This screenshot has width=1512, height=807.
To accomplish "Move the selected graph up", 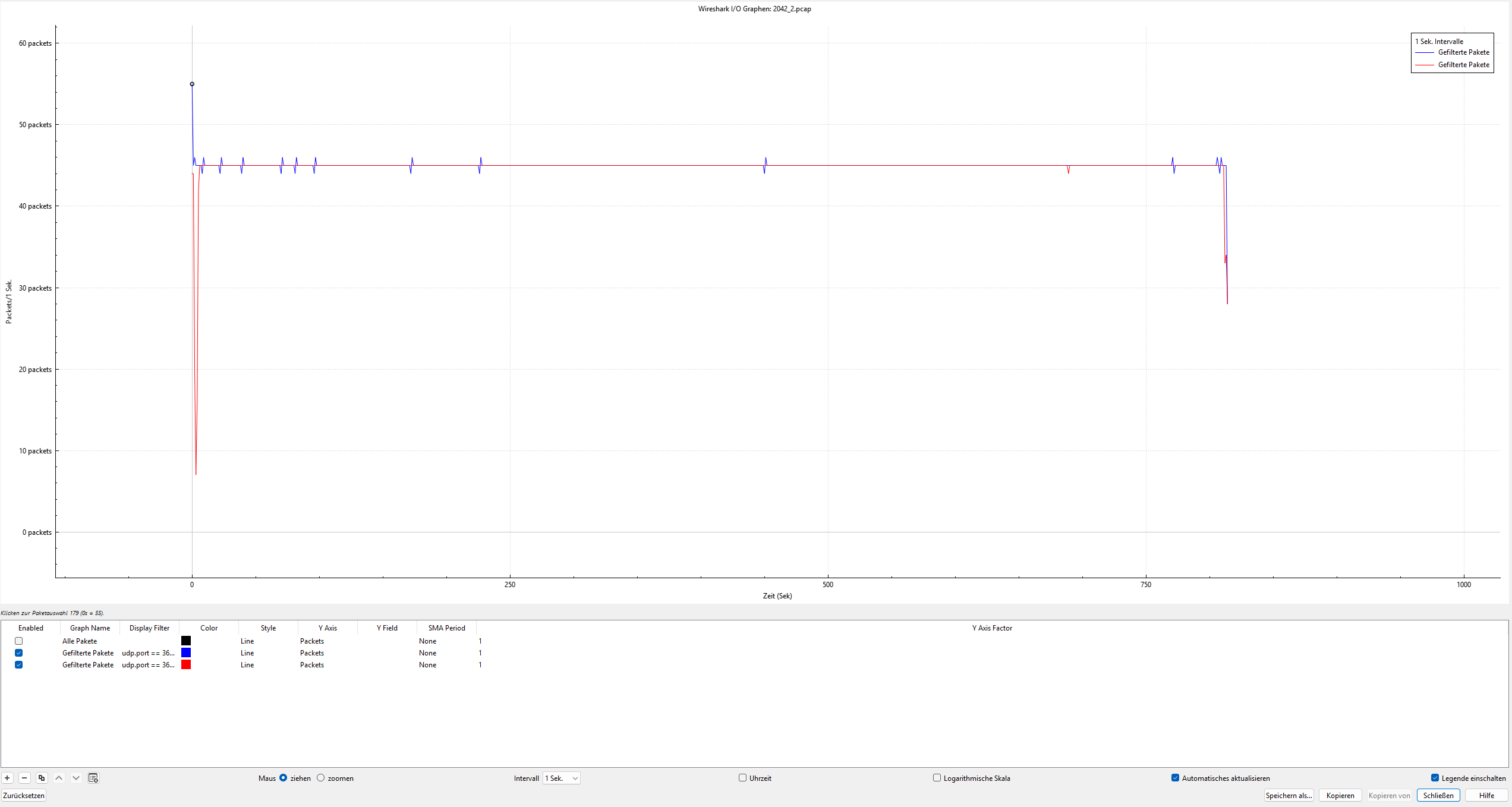I will tap(59, 778).
